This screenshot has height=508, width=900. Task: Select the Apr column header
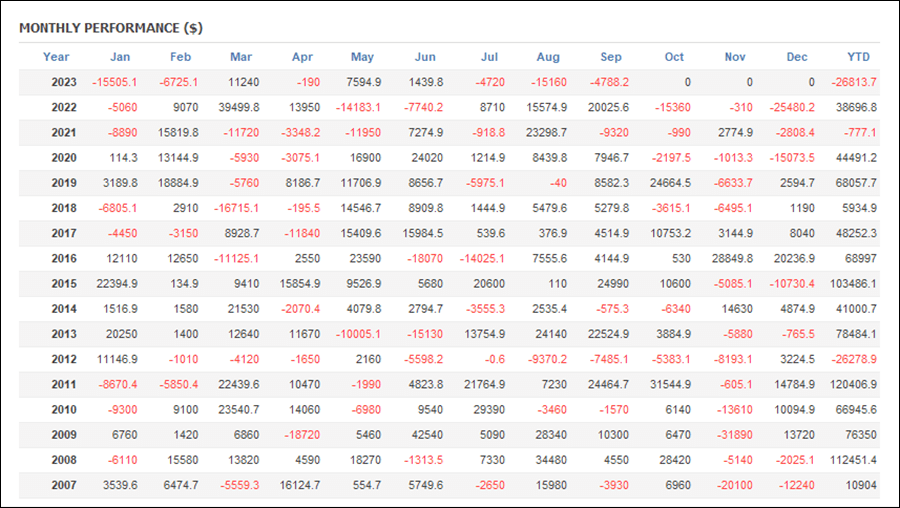coord(302,57)
